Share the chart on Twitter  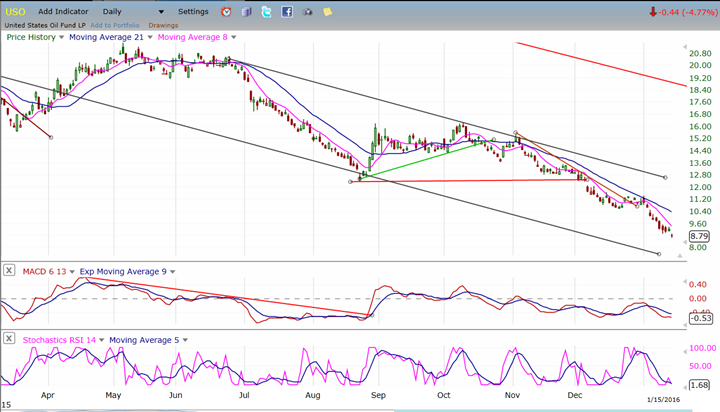(267, 12)
